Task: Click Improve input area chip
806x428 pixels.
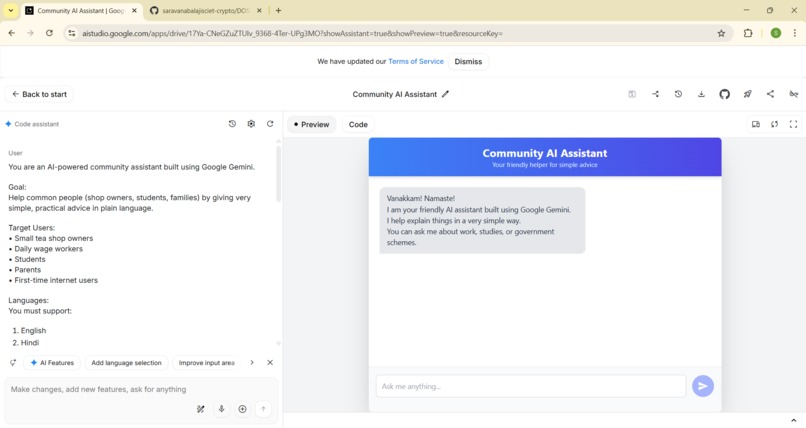Action: [x=207, y=363]
